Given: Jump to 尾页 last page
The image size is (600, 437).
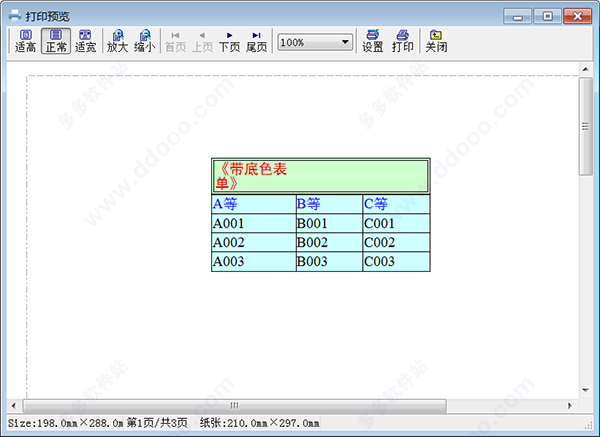Looking at the screenshot, I should 256,42.
